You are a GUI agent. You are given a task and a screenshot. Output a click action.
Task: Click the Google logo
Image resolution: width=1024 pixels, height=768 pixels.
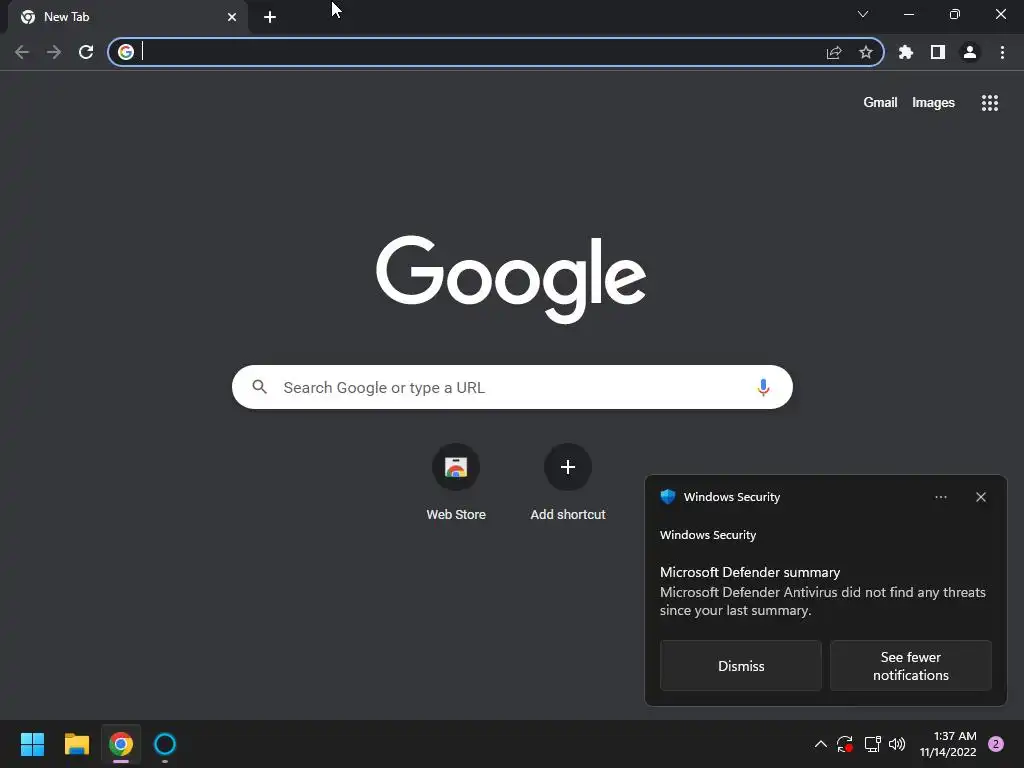(x=511, y=279)
